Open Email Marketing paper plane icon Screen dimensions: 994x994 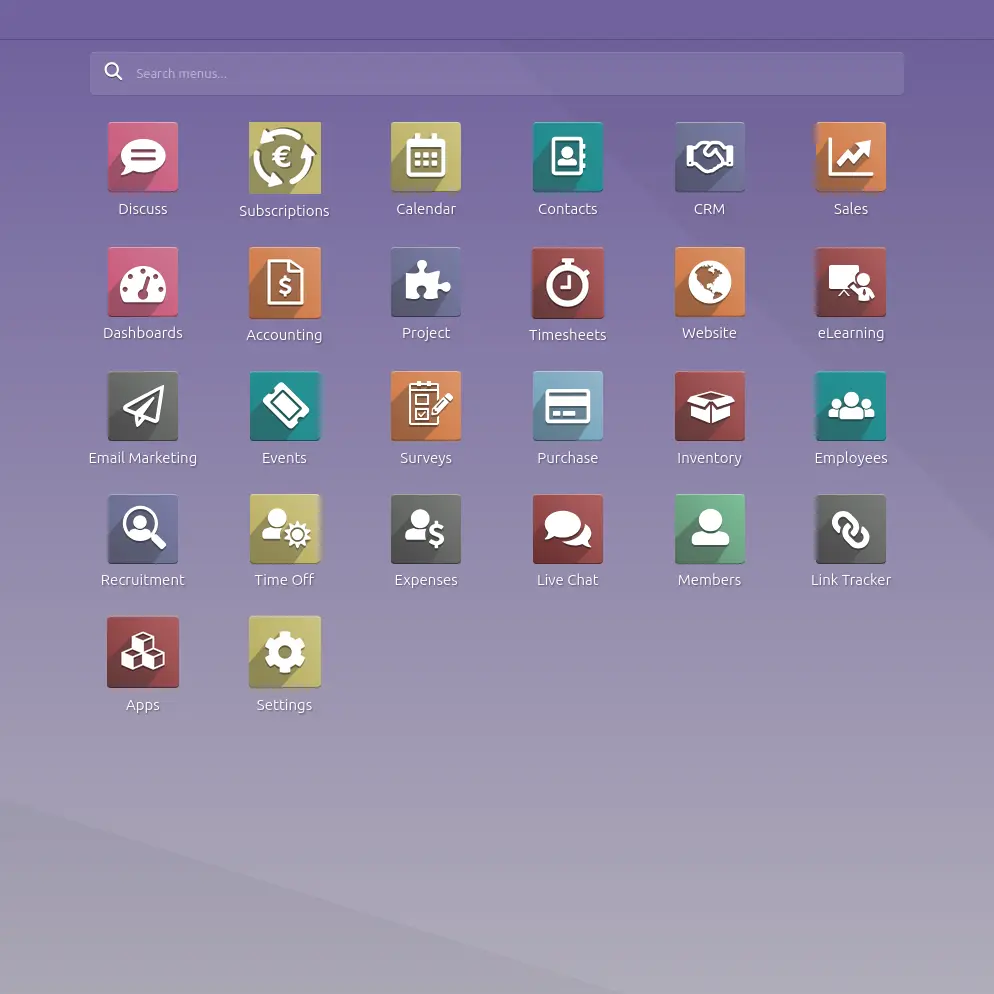143,406
